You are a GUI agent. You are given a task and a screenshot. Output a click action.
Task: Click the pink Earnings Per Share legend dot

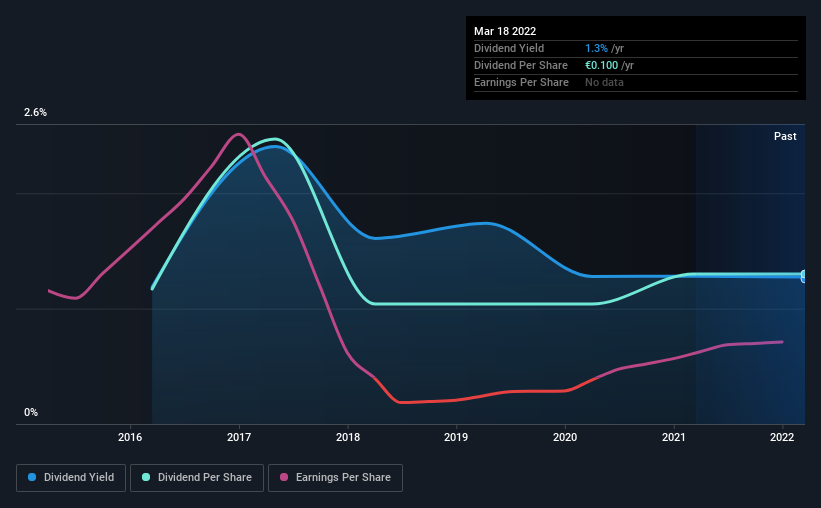pyautogui.click(x=284, y=477)
